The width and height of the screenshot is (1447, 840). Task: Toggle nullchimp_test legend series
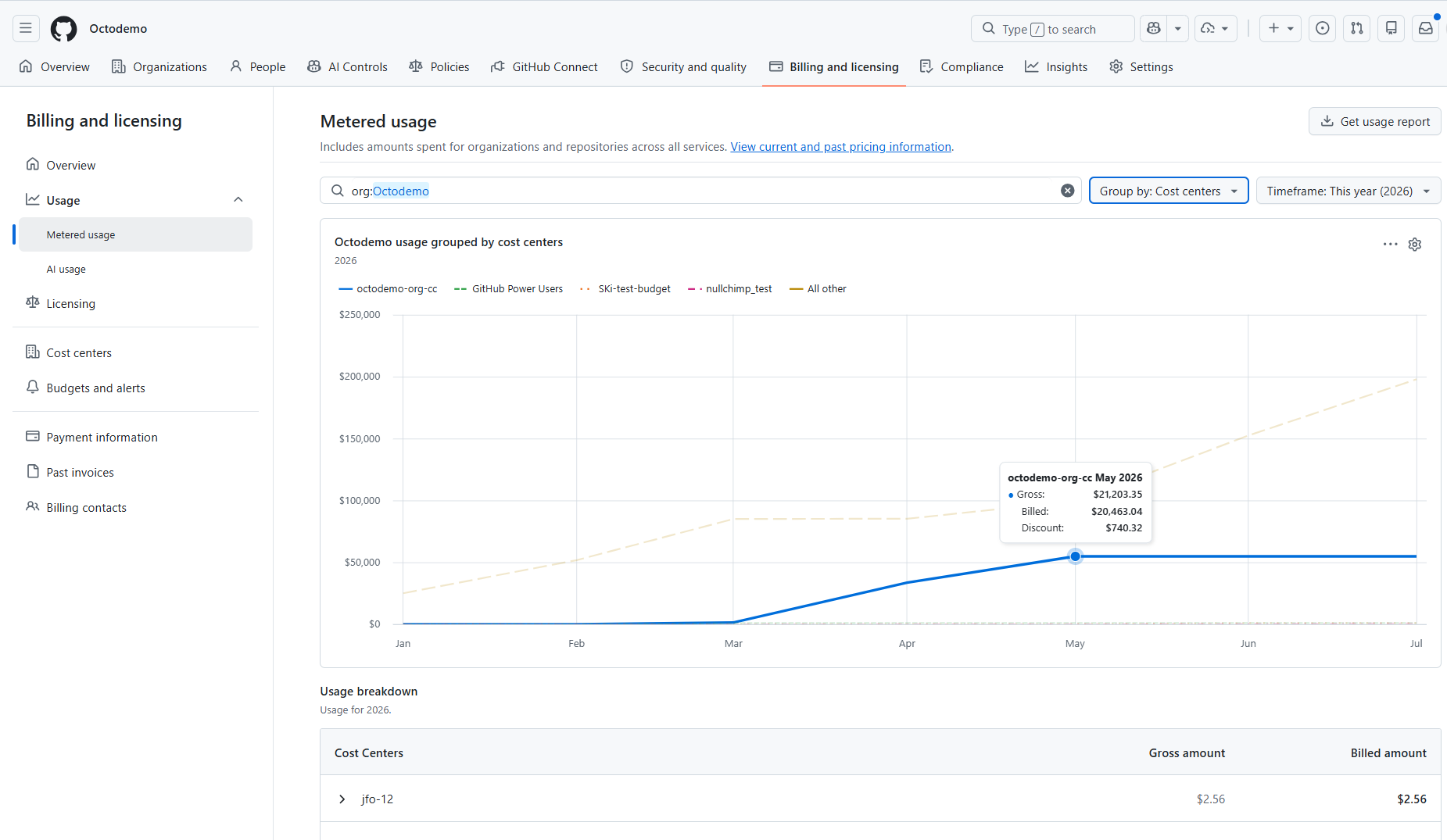(729, 289)
